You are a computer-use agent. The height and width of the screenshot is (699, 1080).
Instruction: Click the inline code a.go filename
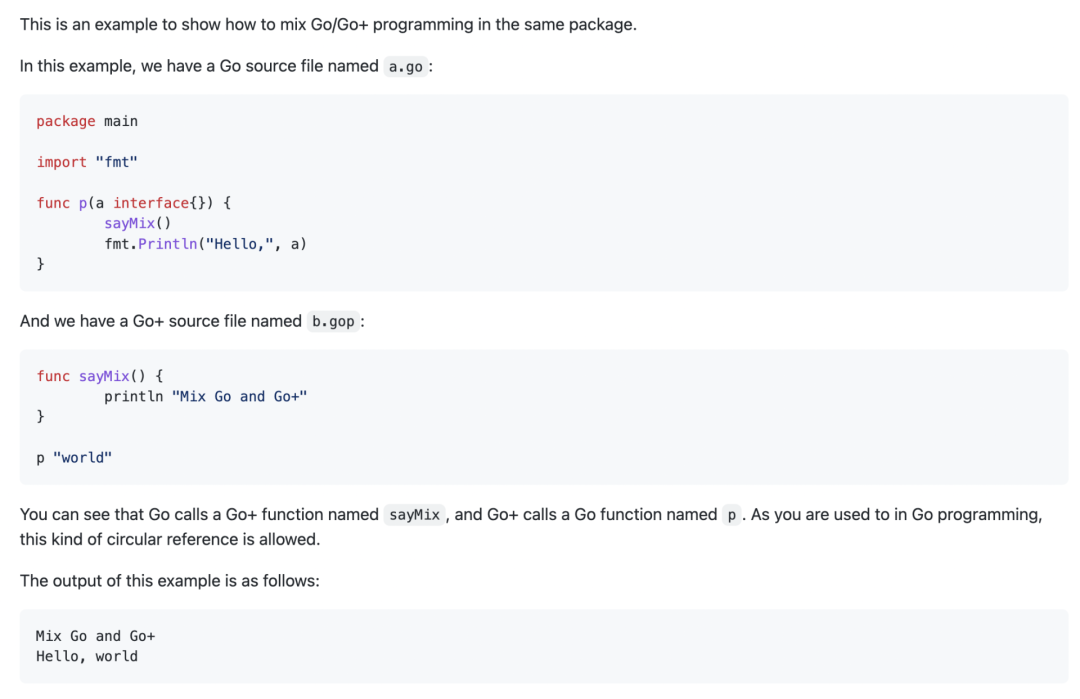click(405, 67)
